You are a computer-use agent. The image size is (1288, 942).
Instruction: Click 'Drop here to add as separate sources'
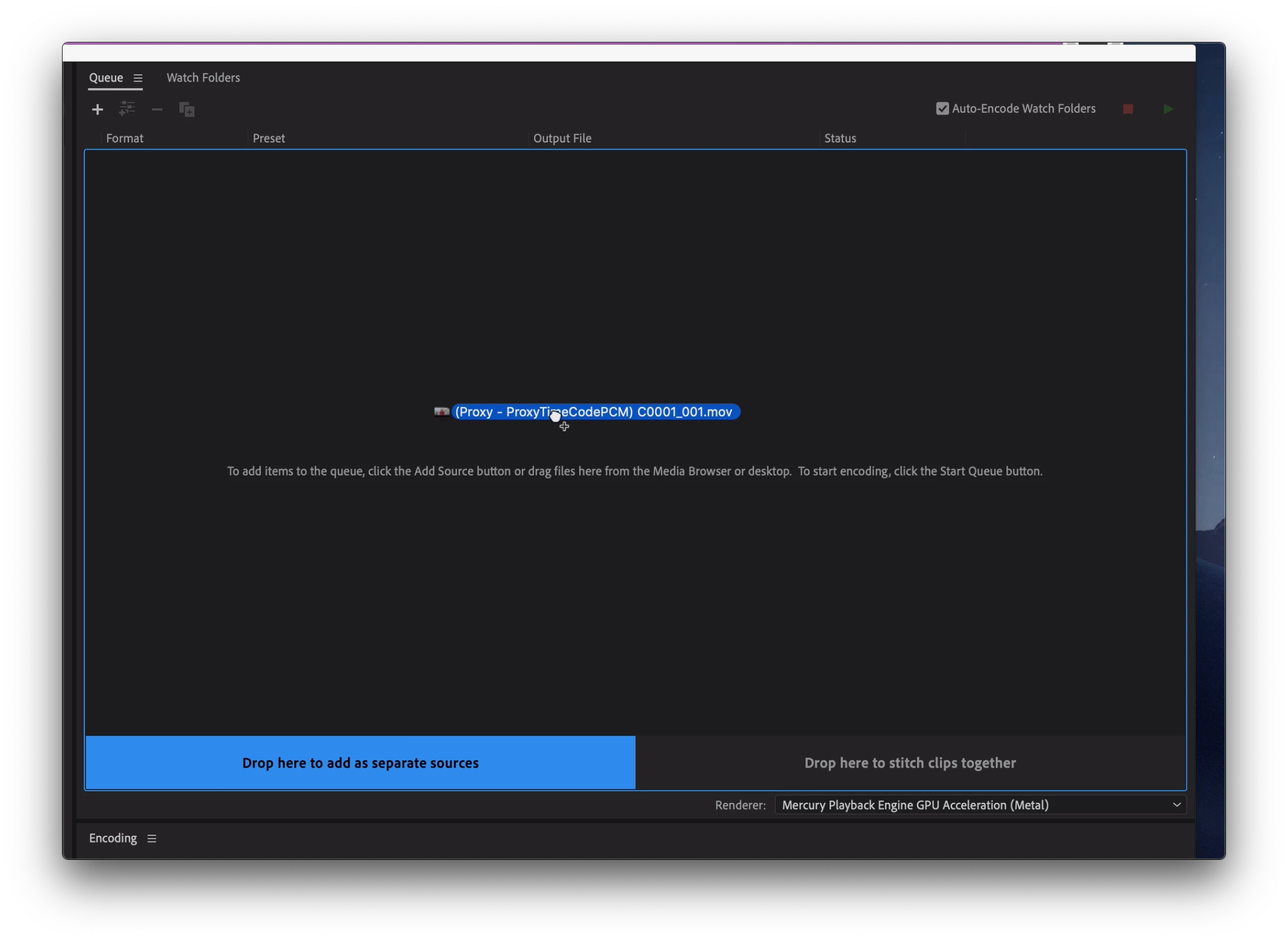point(360,763)
